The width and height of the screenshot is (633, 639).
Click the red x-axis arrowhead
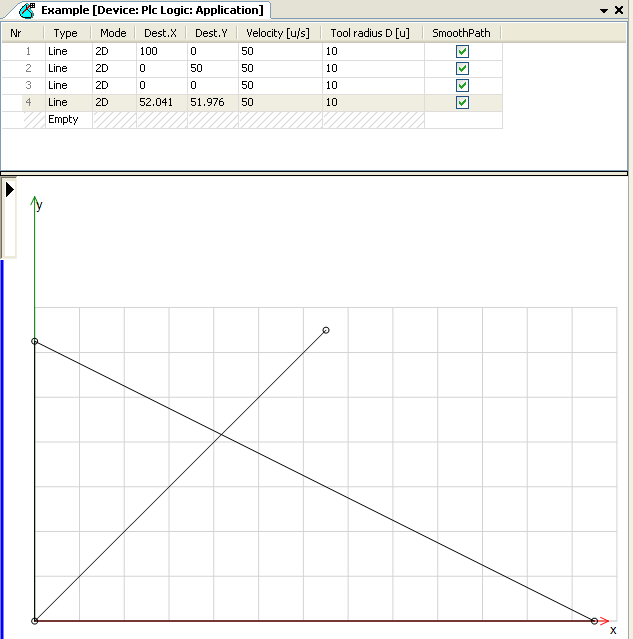point(604,621)
